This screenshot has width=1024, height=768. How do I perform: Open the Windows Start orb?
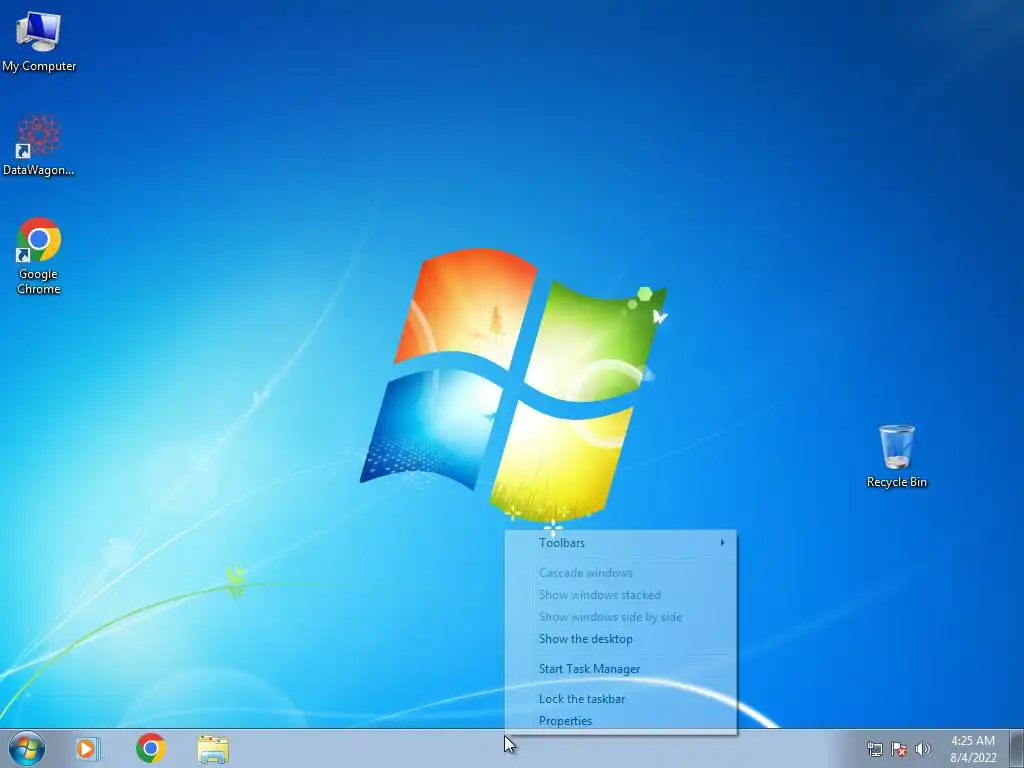coord(27,748)
